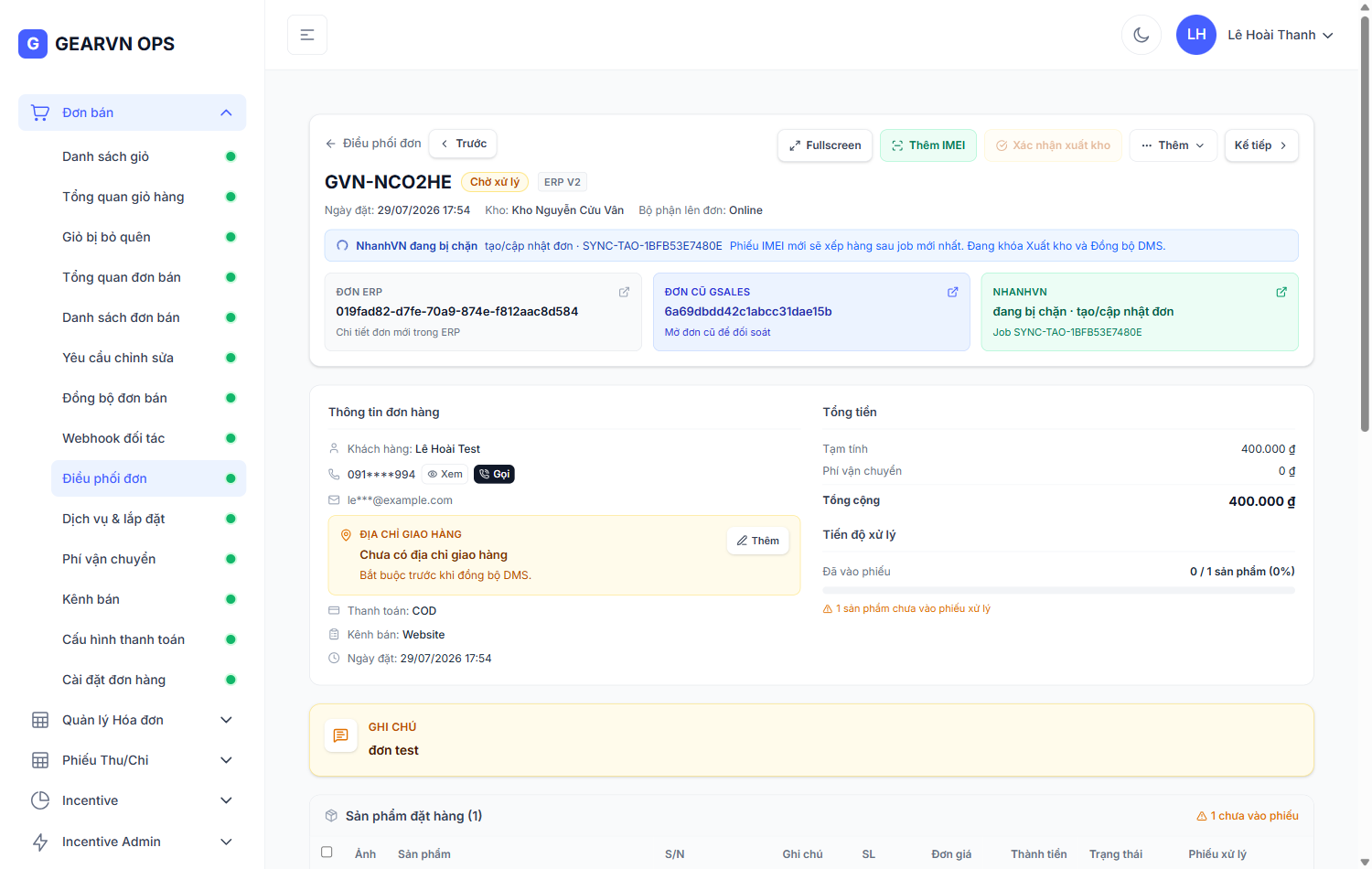Tick the select-all checkbox in product table header
The image size is (1372, 869).
[x=327, y=852]
